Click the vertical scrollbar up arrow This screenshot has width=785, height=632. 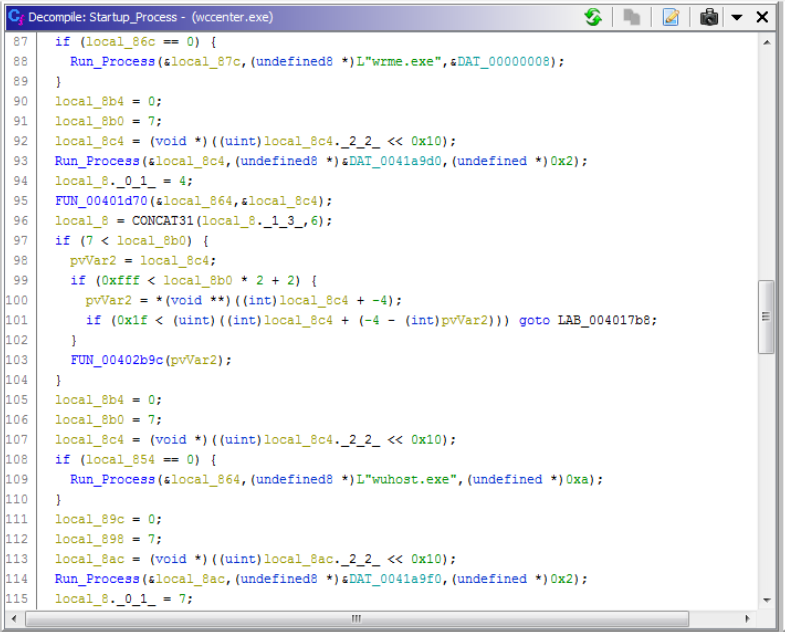pyautogui.click(x=766, y=42)
